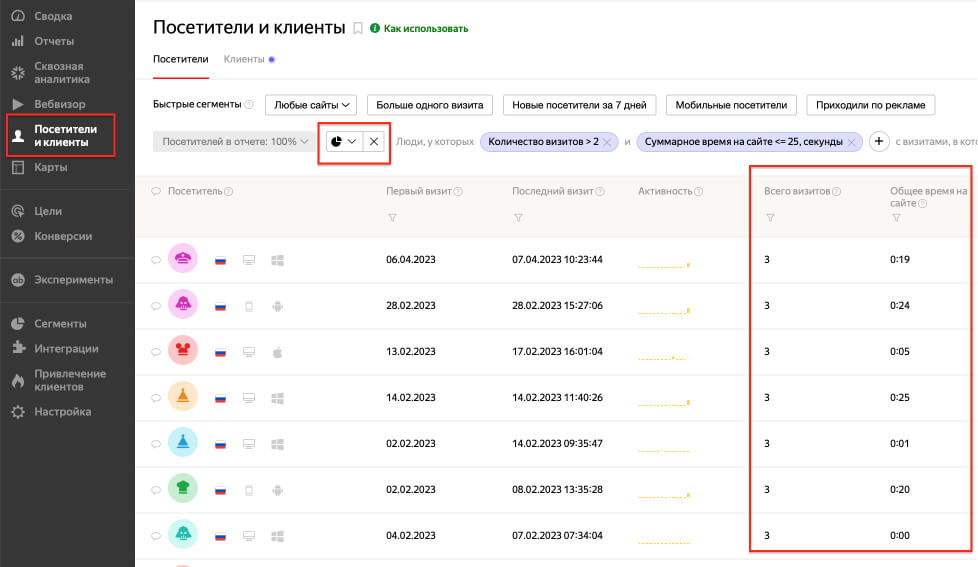Click the bookmark icon beside the page title
The width and height of the screenshot is (978, 567).
[357, 29]
